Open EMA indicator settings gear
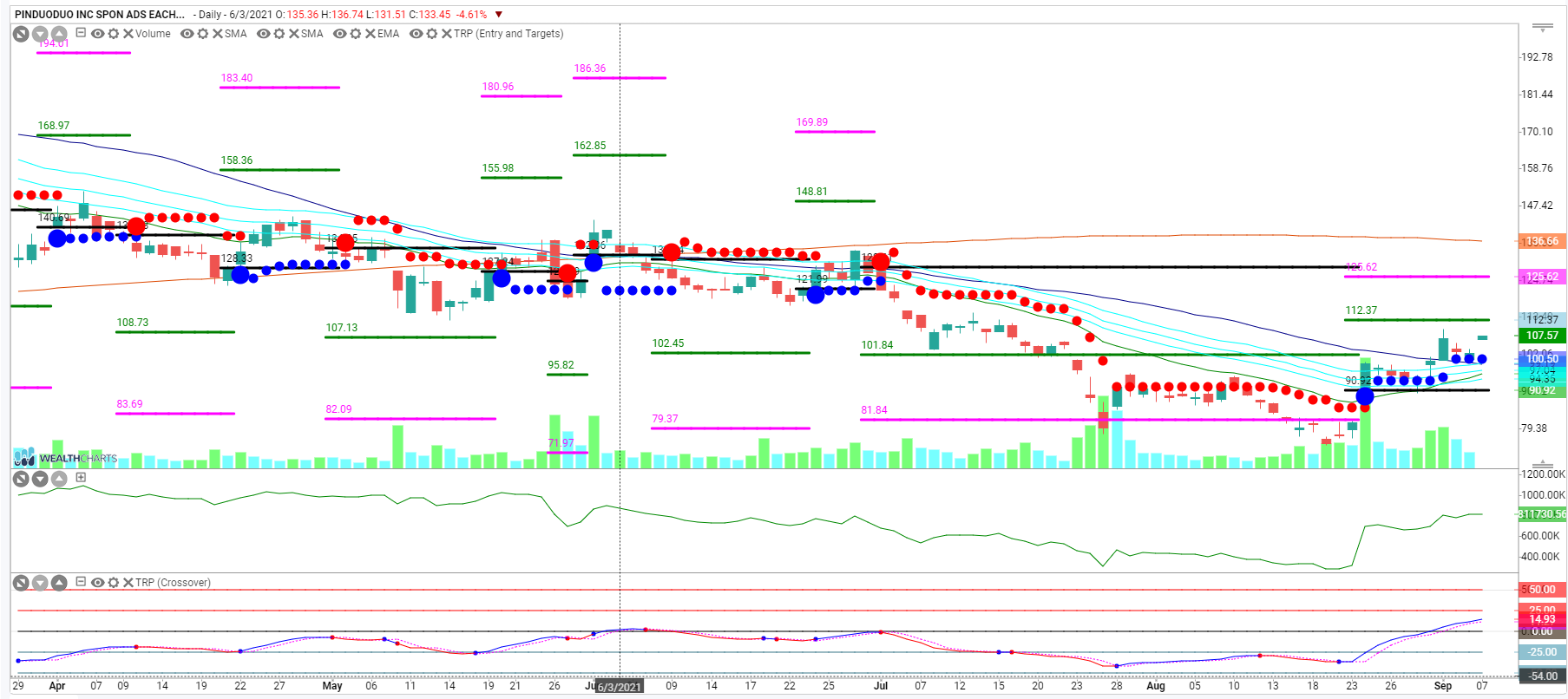 [356, 34]
